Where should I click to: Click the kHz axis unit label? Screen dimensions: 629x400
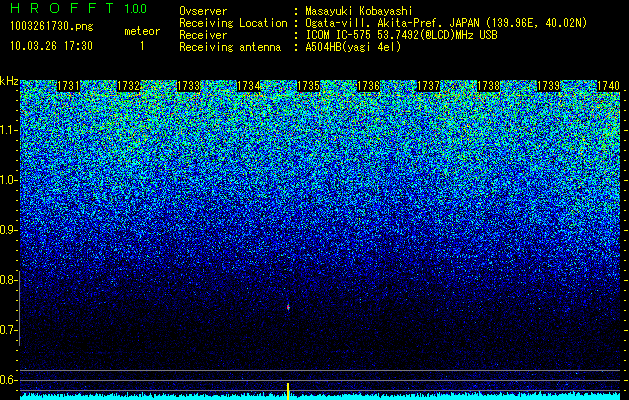tap(9, 81)
